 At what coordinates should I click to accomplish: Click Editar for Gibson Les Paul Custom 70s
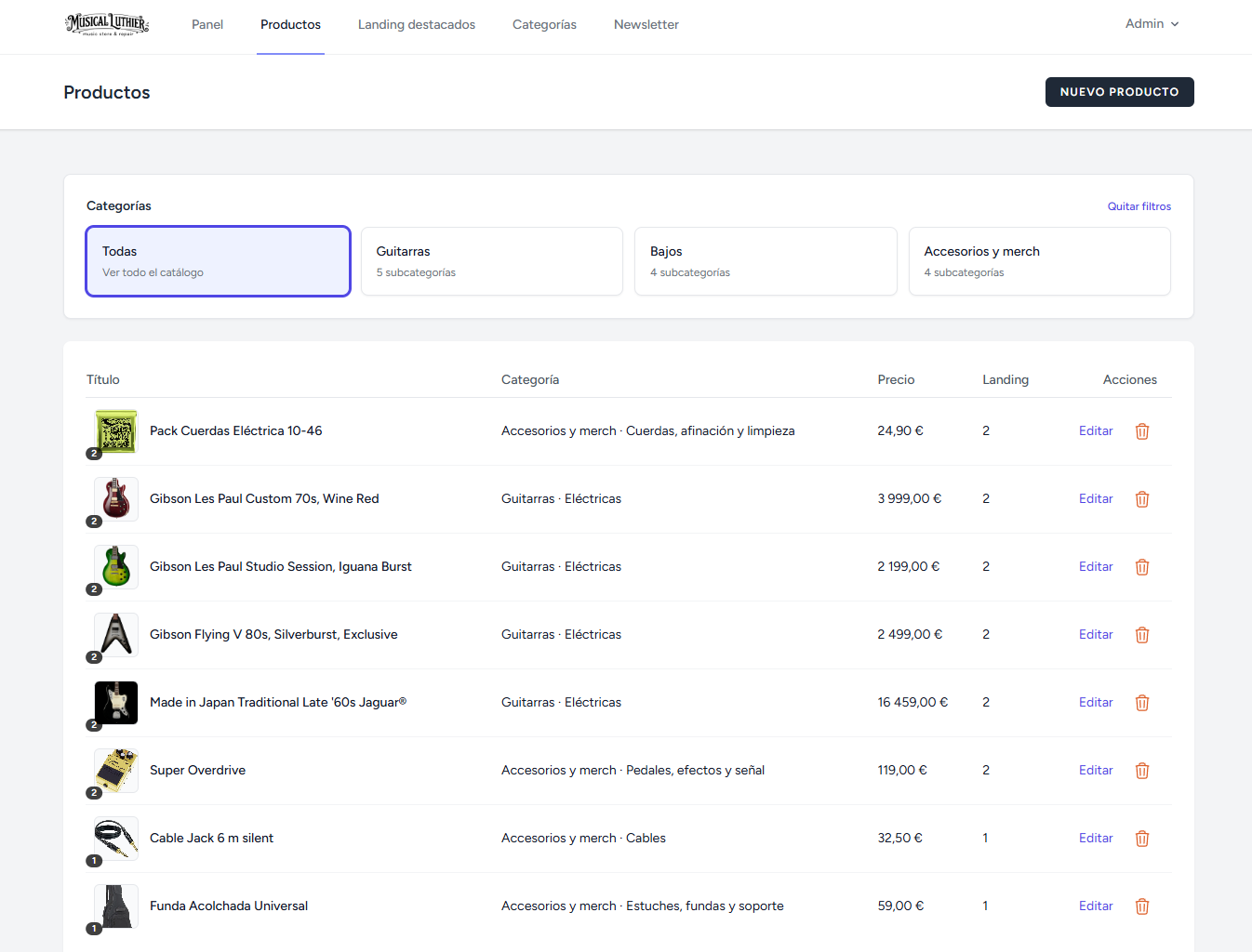click(1096, 499)
